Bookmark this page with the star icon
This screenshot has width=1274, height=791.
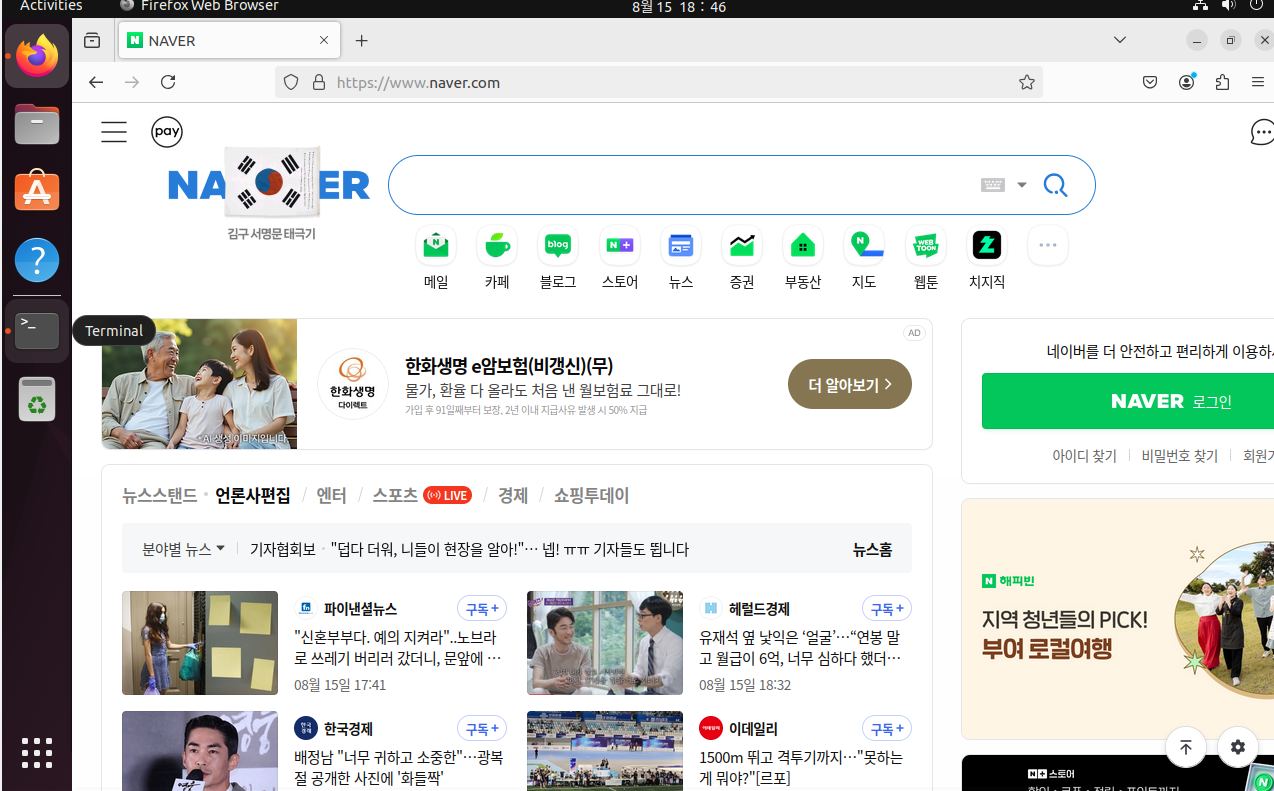click(1027, 82)
